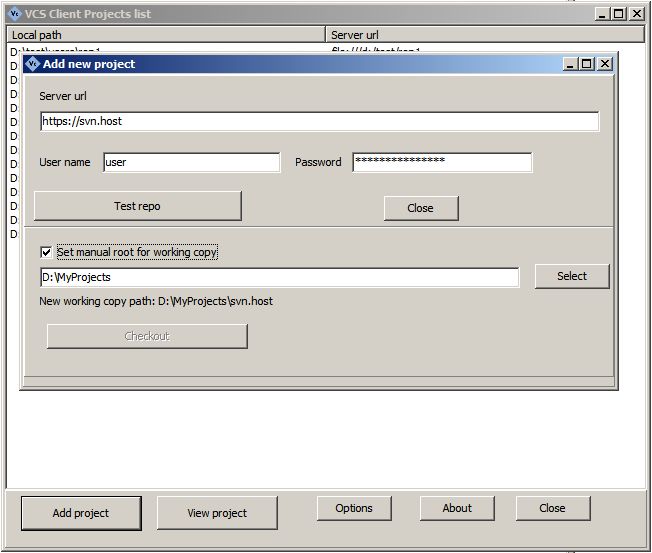Viewport: 652px width, 553px height.
Task: Click the VCS Client Projects list window icon
Action: (14, 14)
